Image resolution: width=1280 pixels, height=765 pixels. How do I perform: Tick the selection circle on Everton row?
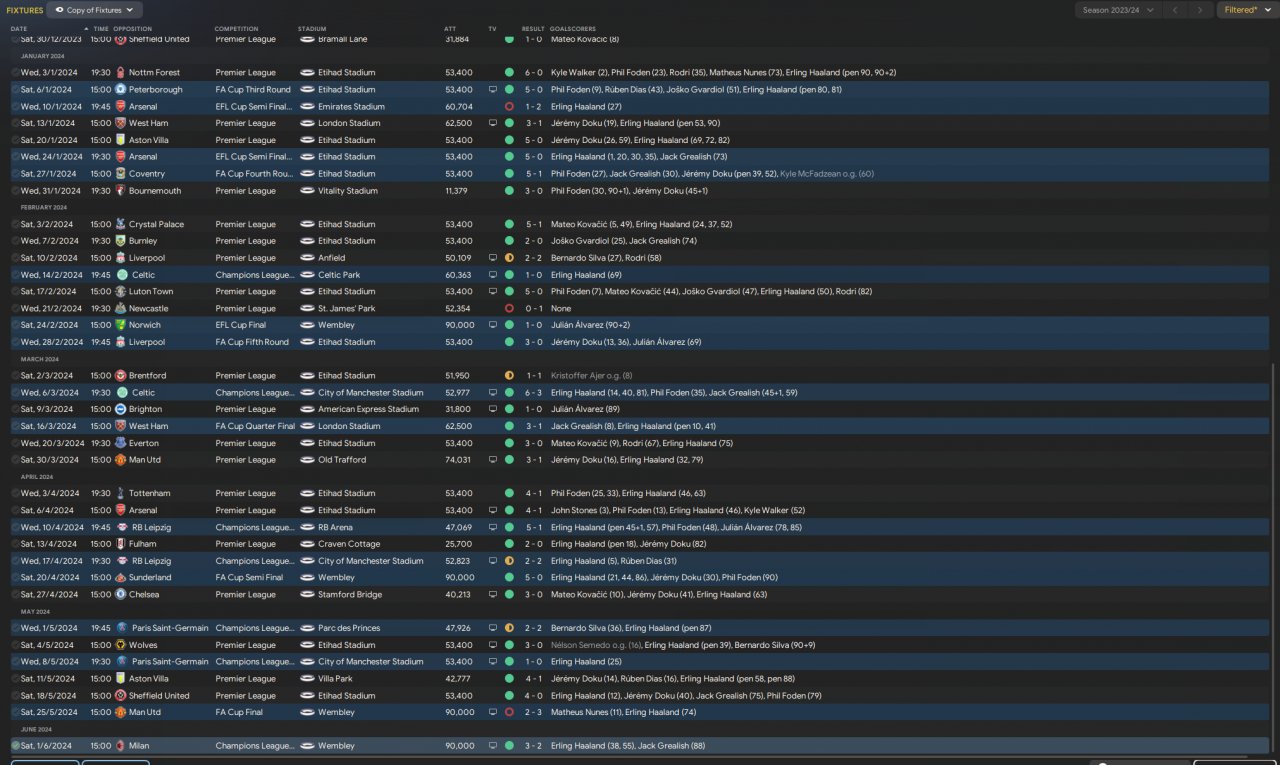15,443
